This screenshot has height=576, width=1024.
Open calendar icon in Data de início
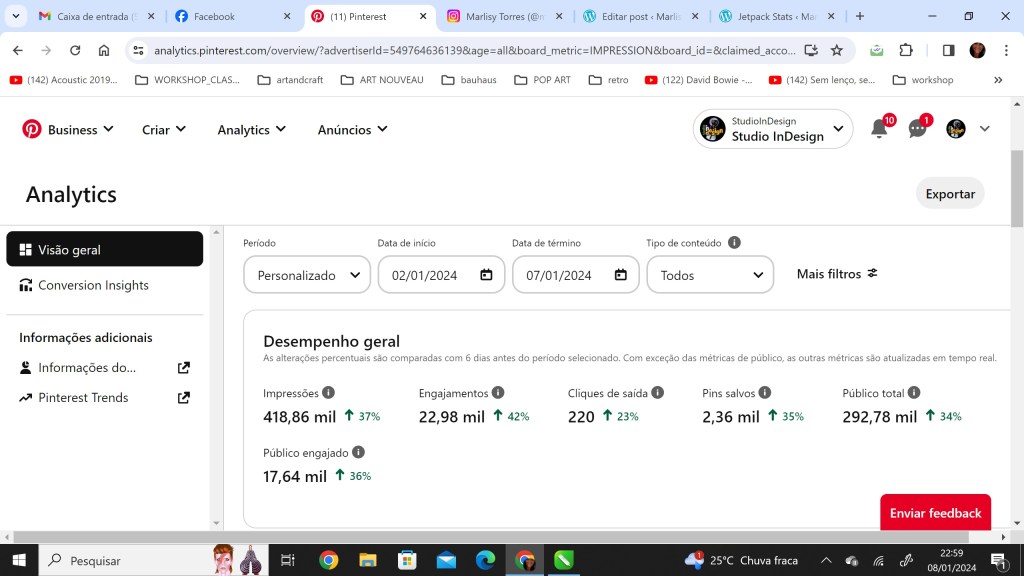pyautogui.click(x=486, y=275)
